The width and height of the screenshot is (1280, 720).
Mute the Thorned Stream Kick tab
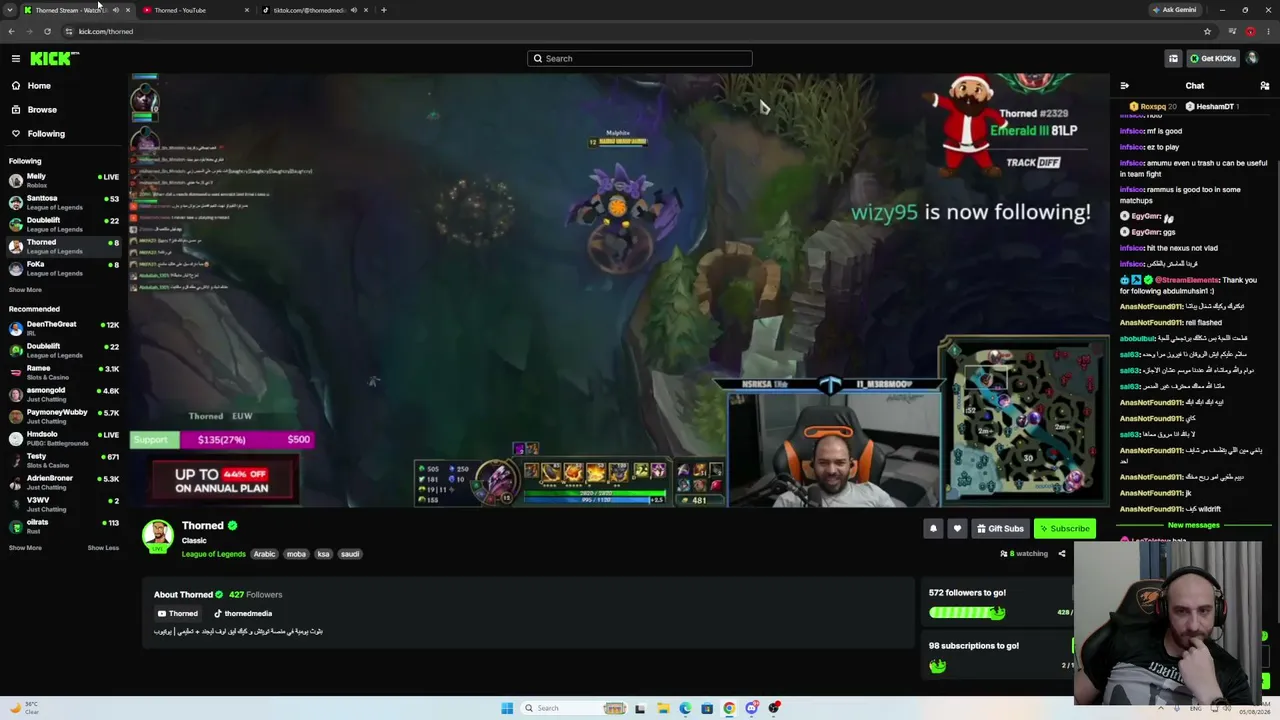click(x=115, y=10)
